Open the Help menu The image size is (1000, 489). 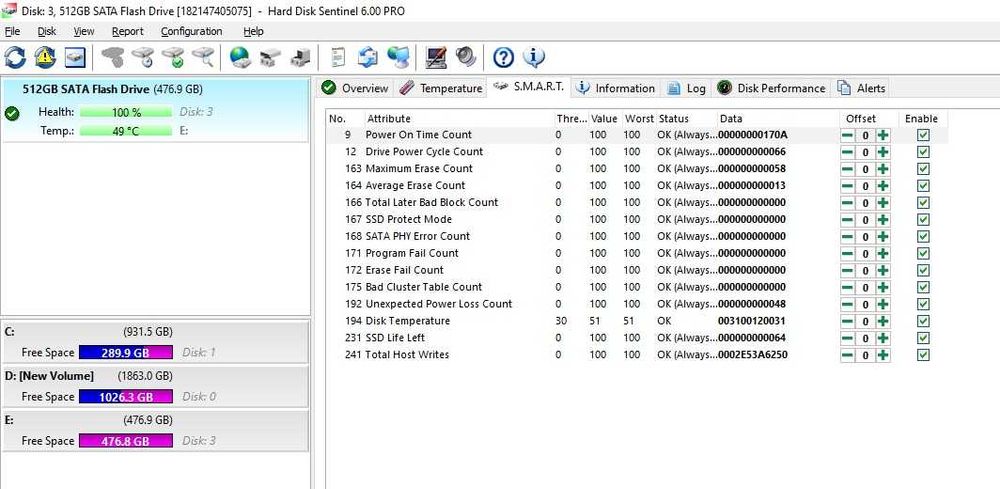[253, 31]
